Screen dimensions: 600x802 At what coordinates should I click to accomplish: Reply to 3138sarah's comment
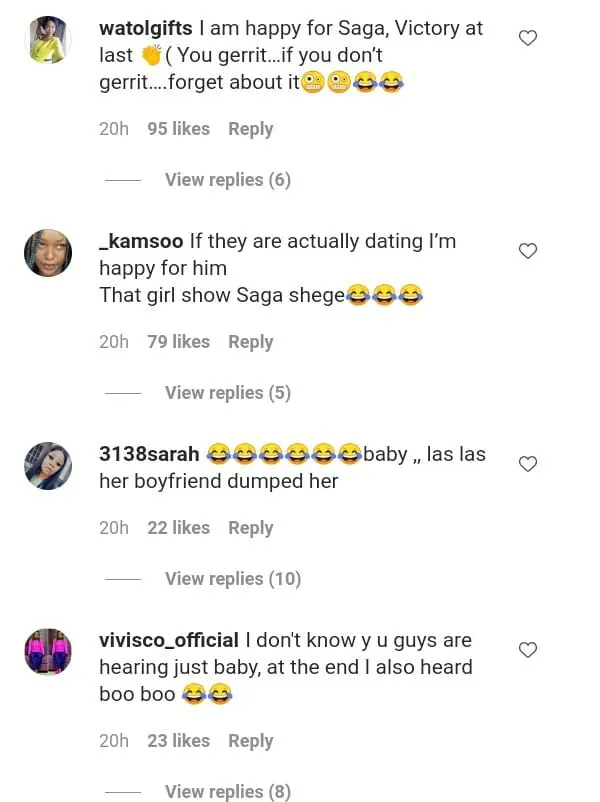tap(250, 528)
